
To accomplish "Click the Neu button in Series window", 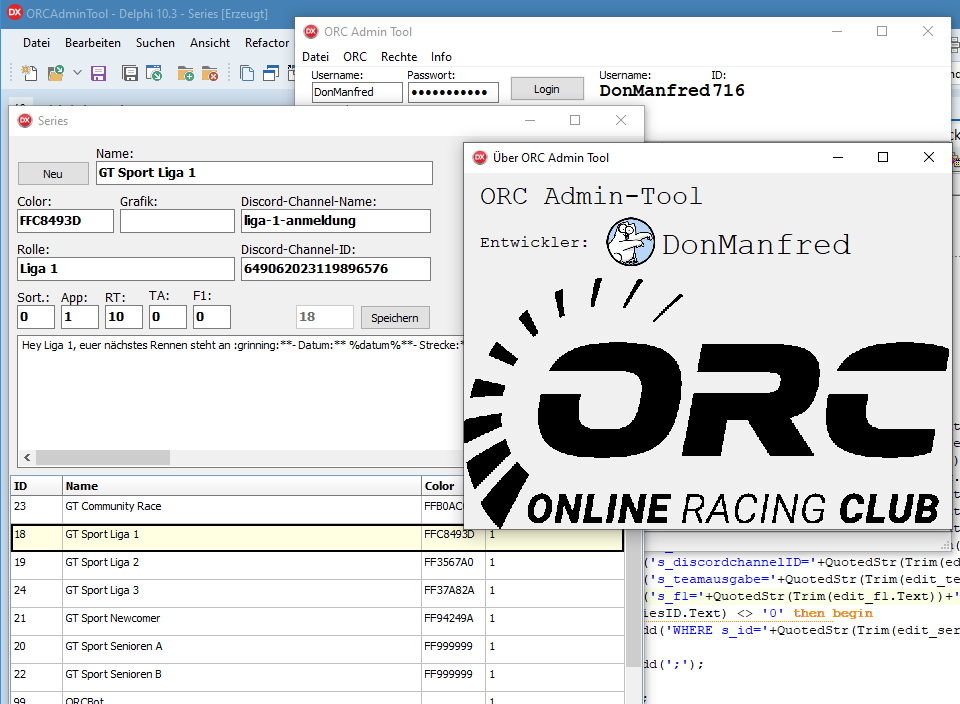I will (53, 174).
